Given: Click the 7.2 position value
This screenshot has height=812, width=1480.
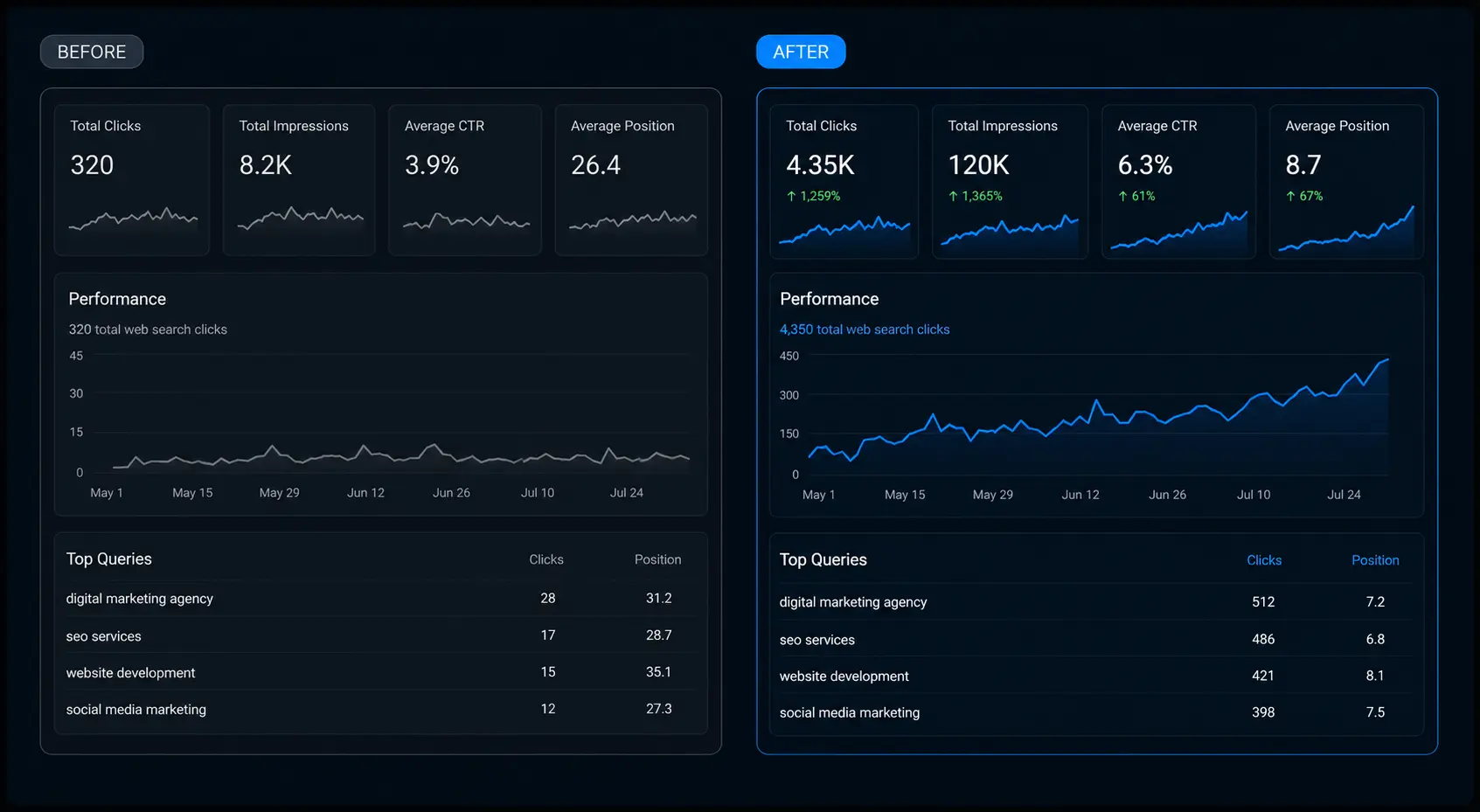Looking at the screenshot, I should pos(1375,602).
